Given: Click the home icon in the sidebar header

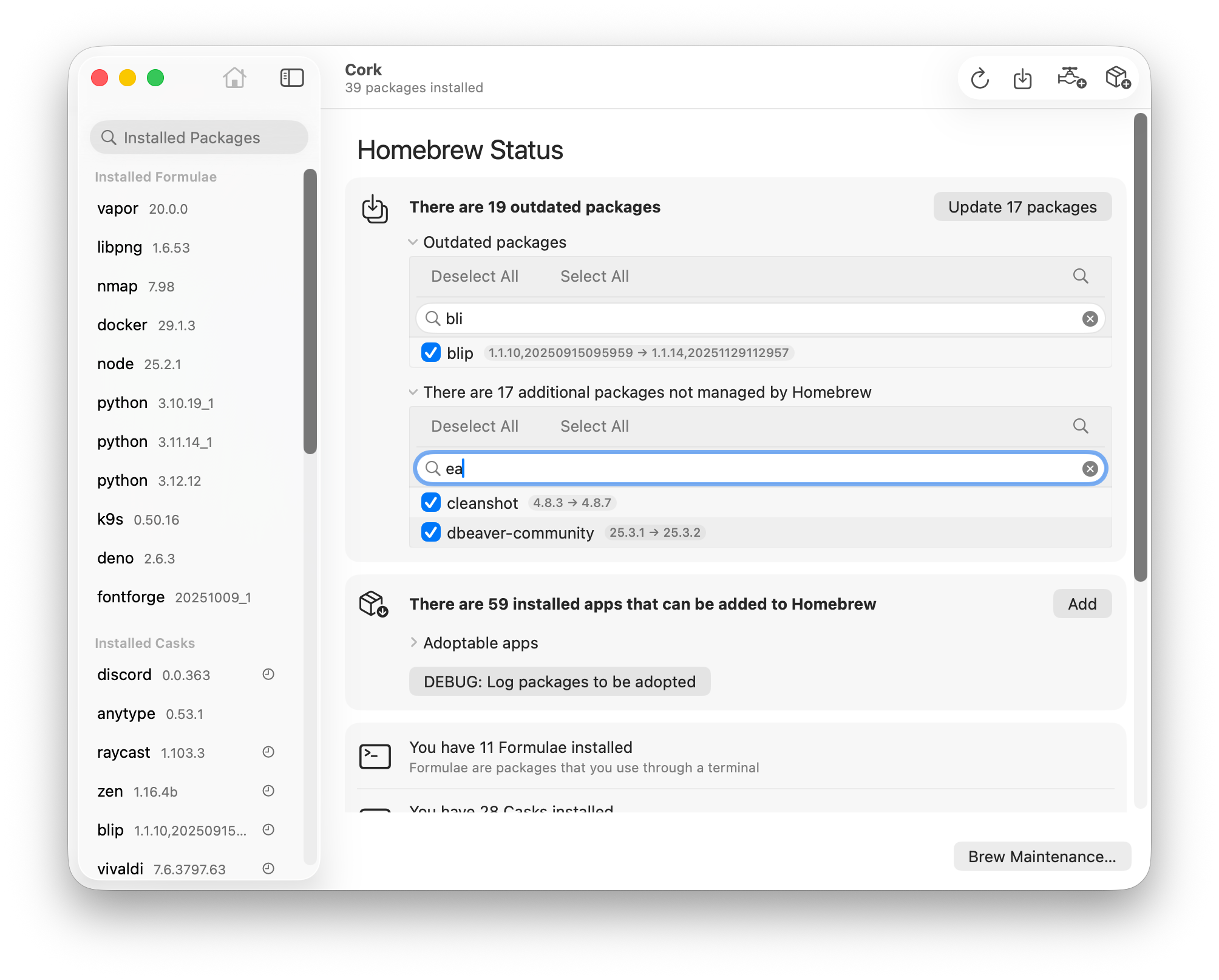Looking at the screenshot, I should click(x=234, y=78).
